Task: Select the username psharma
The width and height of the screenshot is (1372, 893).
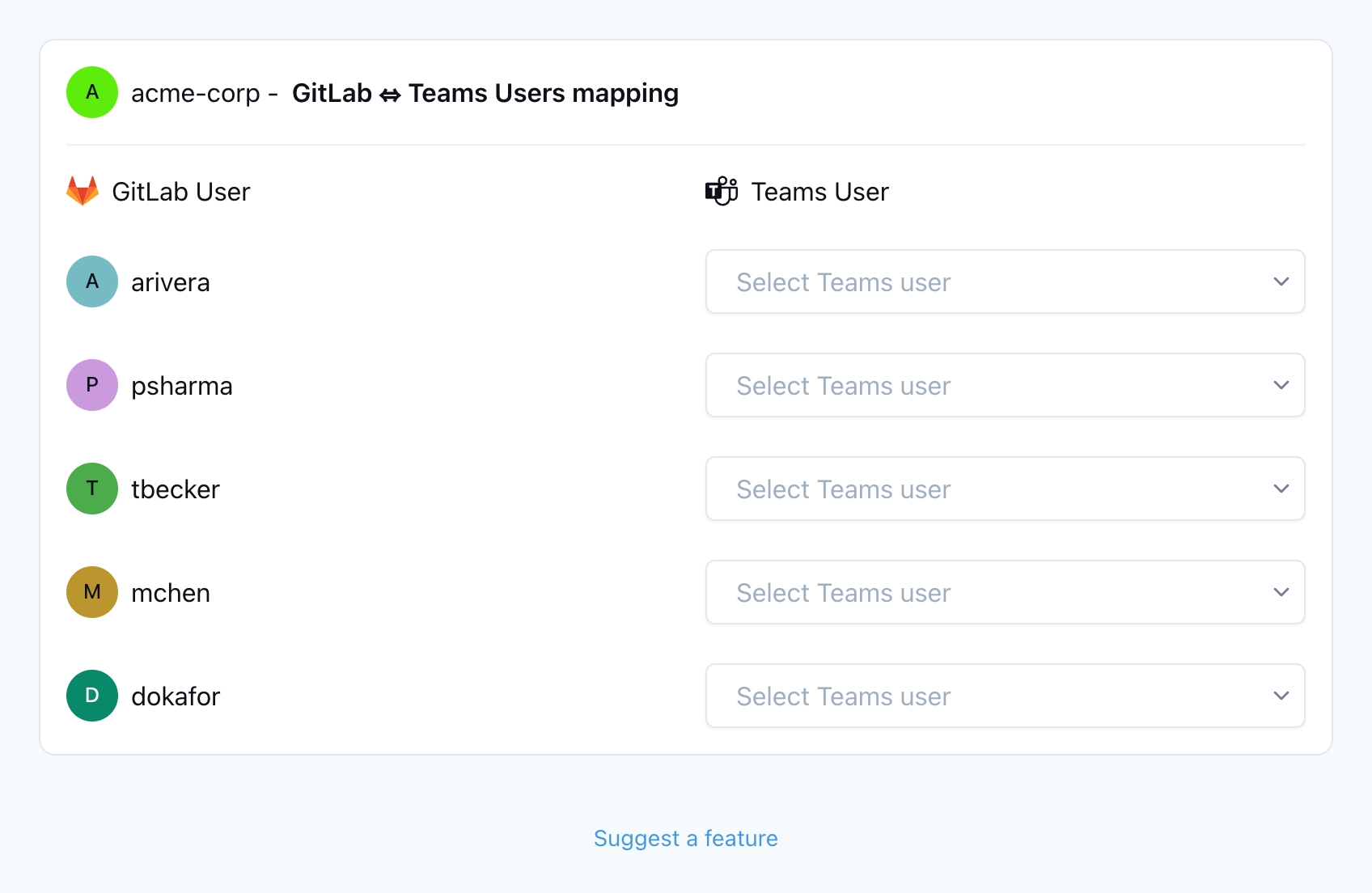Action: [x=182, y=386]
